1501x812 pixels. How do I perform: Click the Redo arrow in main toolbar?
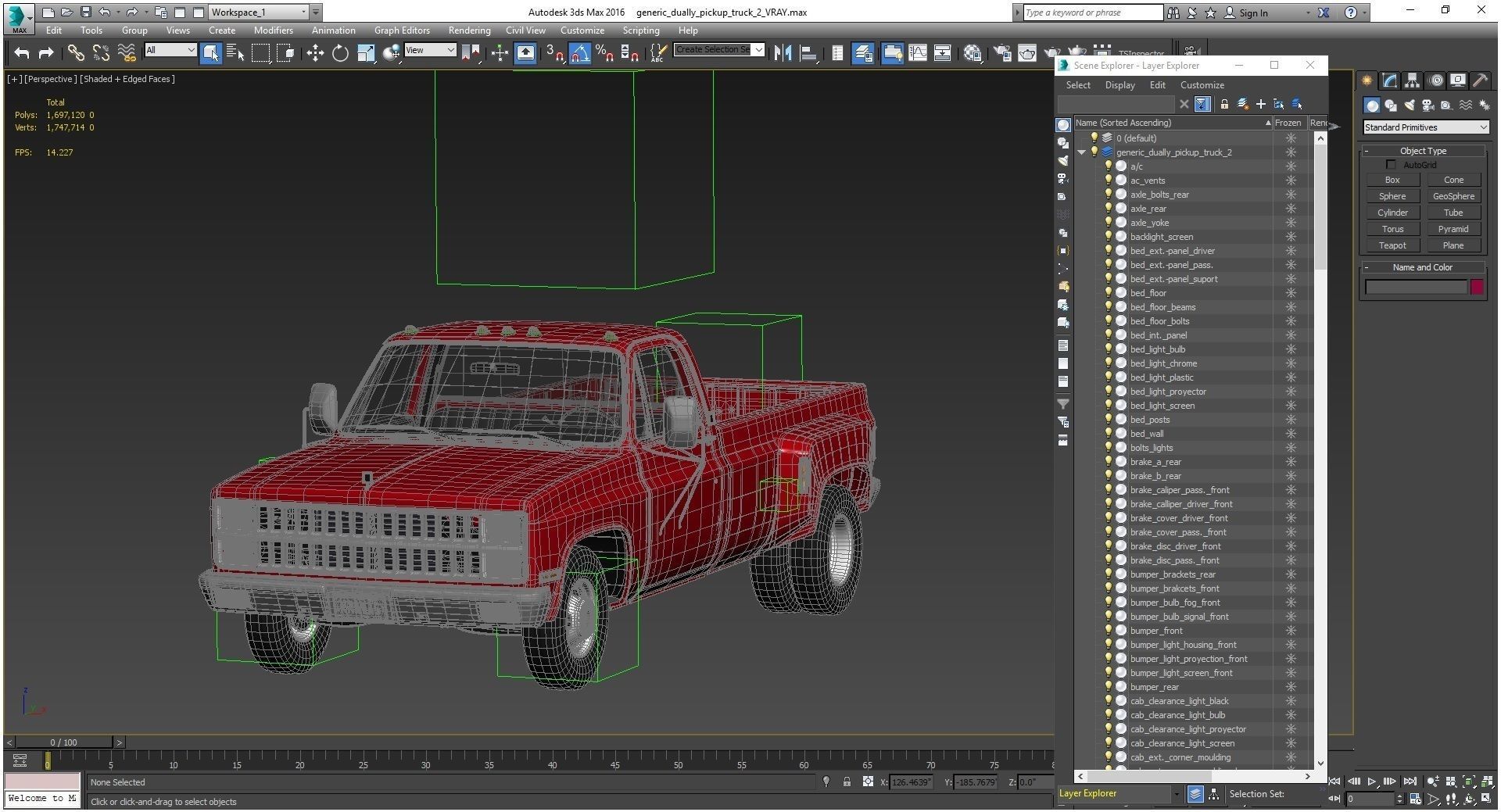pos(46,53)
